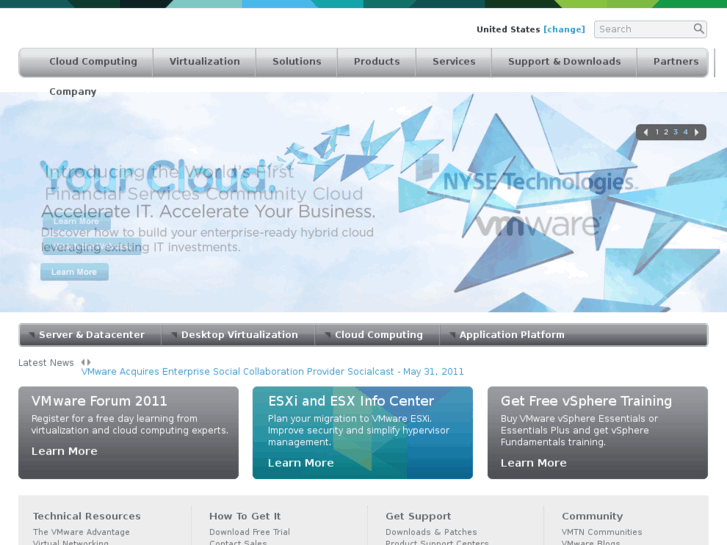Open Get Free vSphere Training heading

click(586, 401)
